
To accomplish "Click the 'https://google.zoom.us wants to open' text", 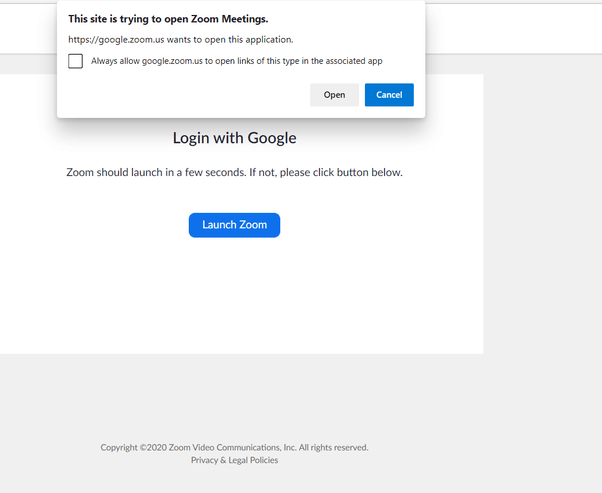I will pyautogui.click(x=180, y=40).
